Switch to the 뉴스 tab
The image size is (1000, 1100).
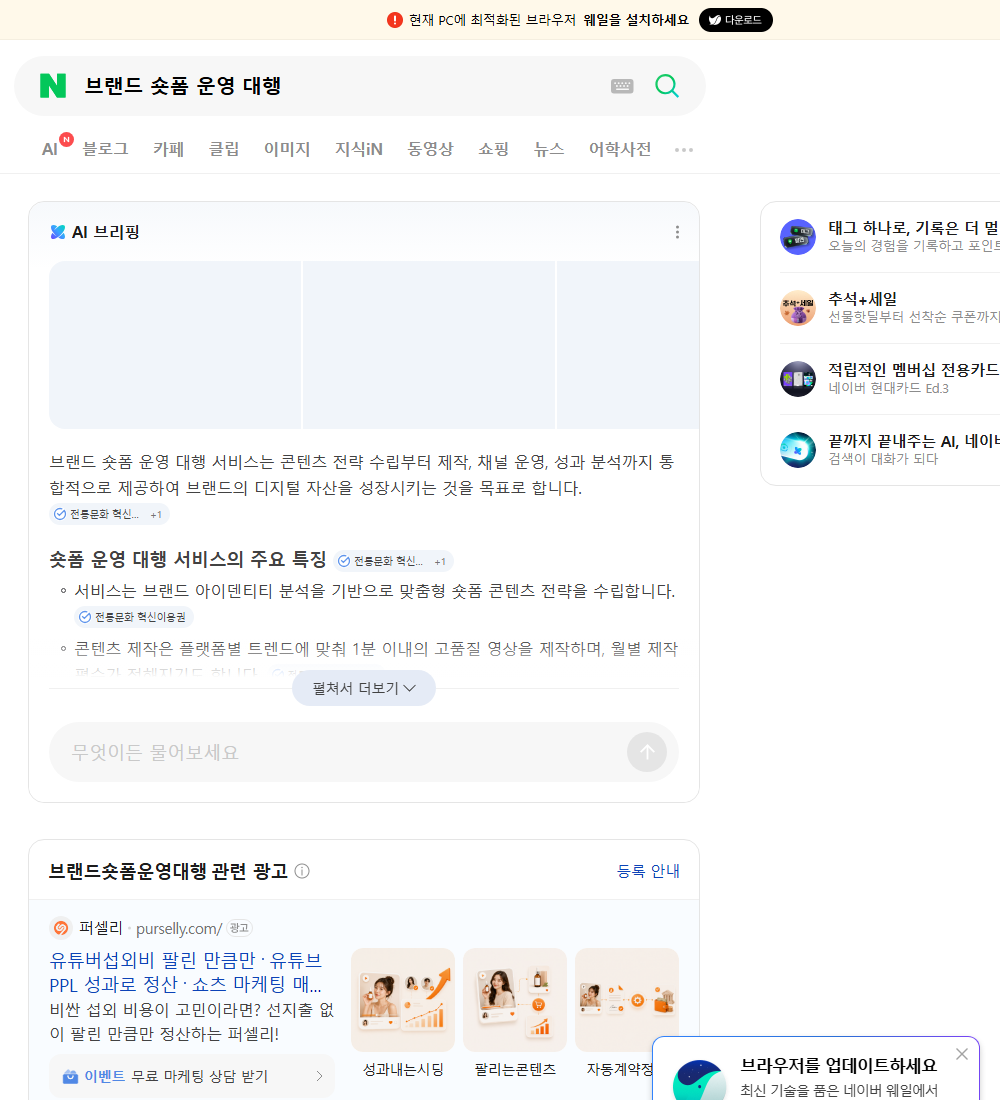pyautogui.click(x=549, y=149)
